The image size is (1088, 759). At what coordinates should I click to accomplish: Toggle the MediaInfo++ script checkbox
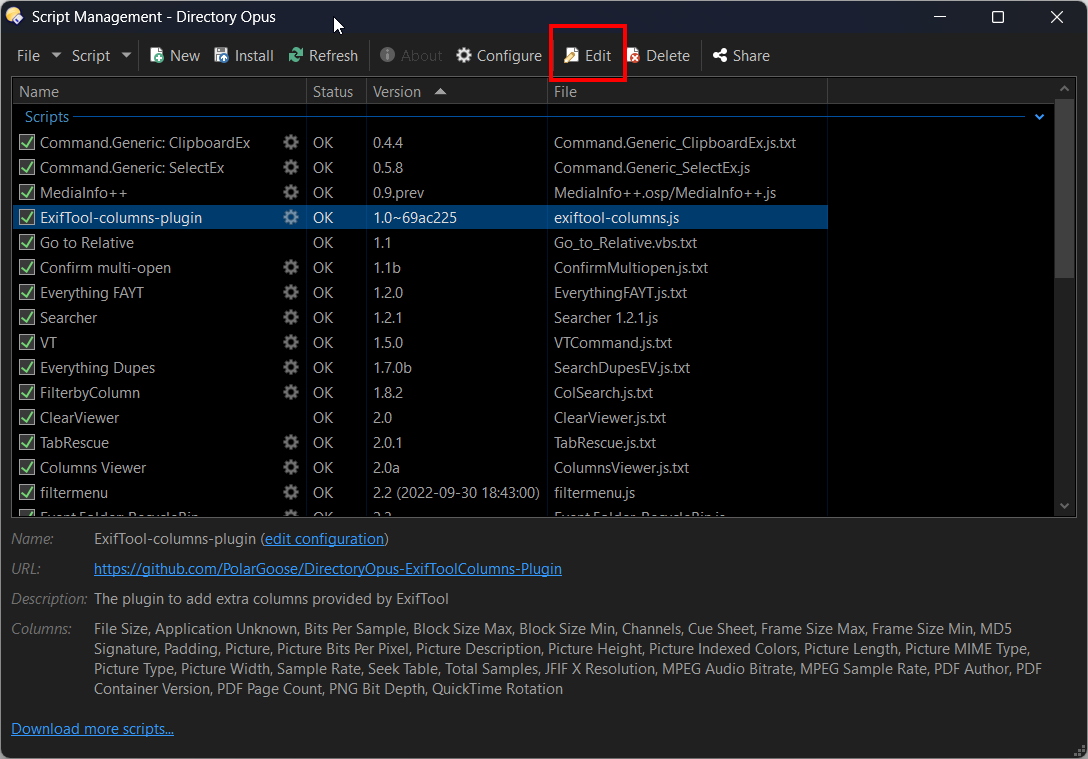(x=27, y=192)
